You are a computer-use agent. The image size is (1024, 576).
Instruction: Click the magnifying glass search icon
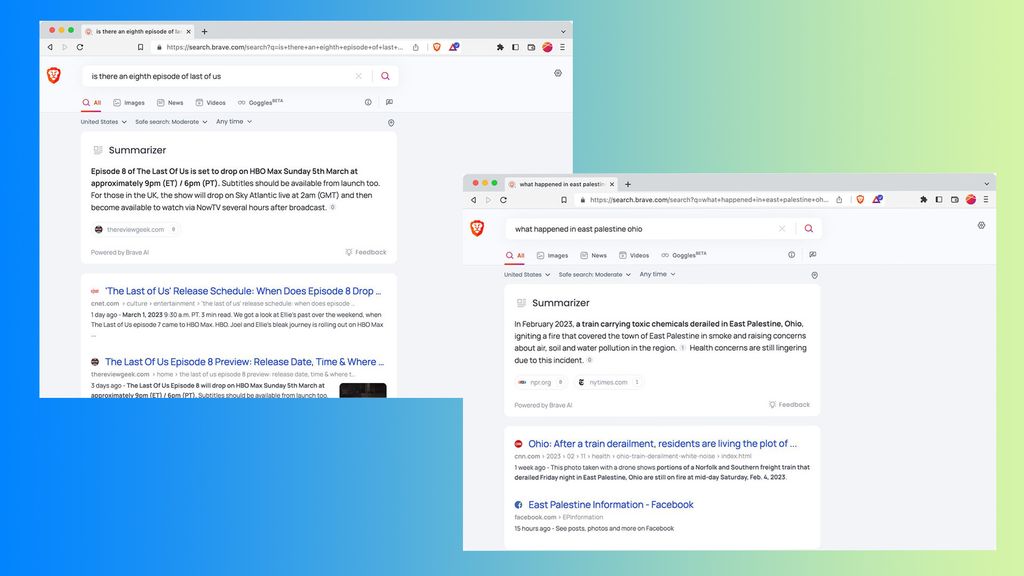808,229
